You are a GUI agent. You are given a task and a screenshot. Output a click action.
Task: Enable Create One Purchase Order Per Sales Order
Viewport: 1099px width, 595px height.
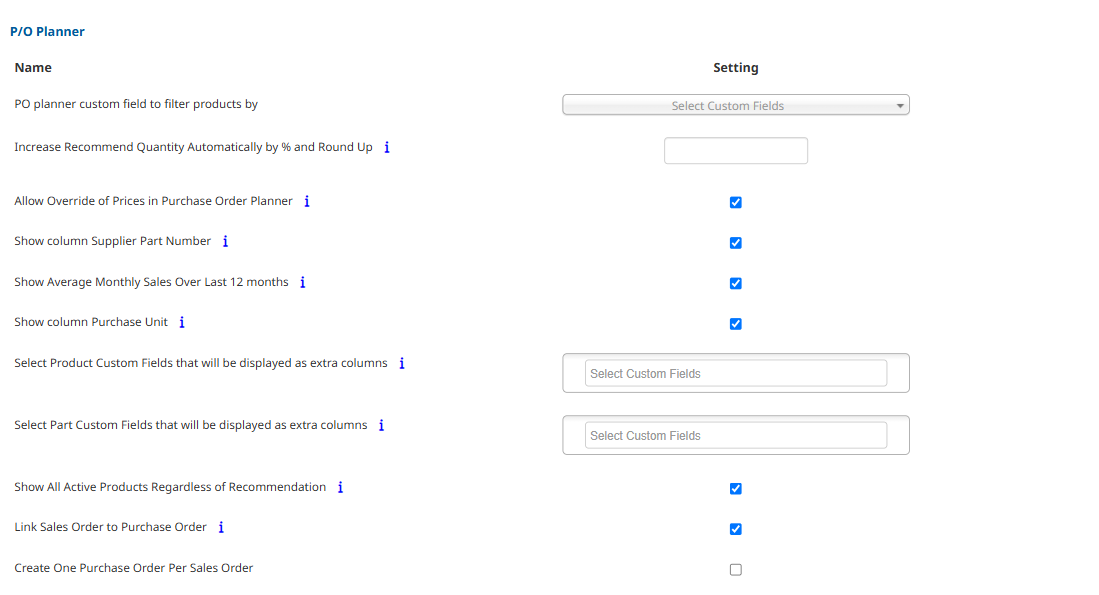tap(735, 570)
